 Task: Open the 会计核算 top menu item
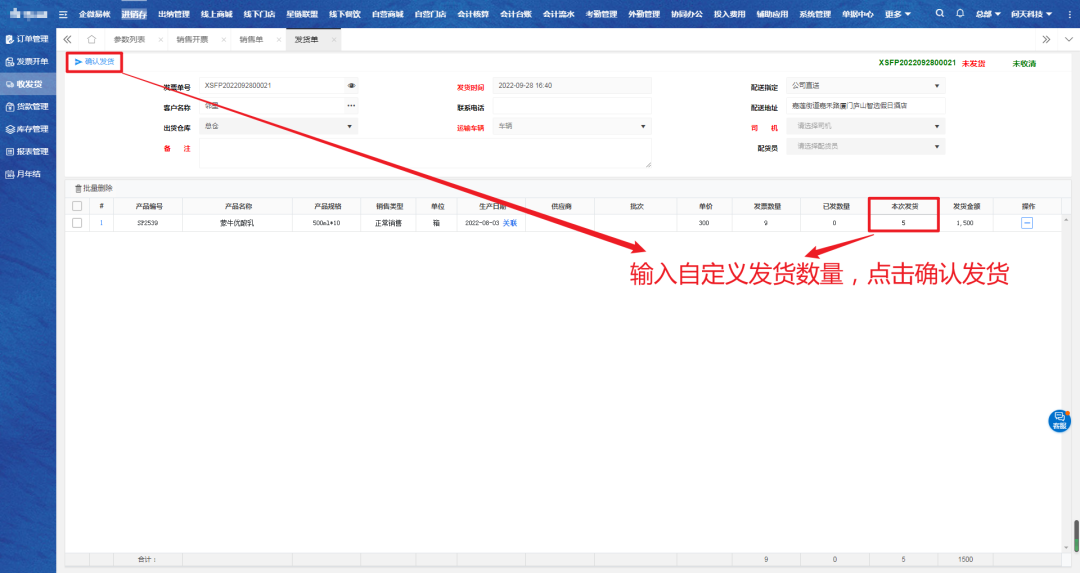click(x=473, y=14)
